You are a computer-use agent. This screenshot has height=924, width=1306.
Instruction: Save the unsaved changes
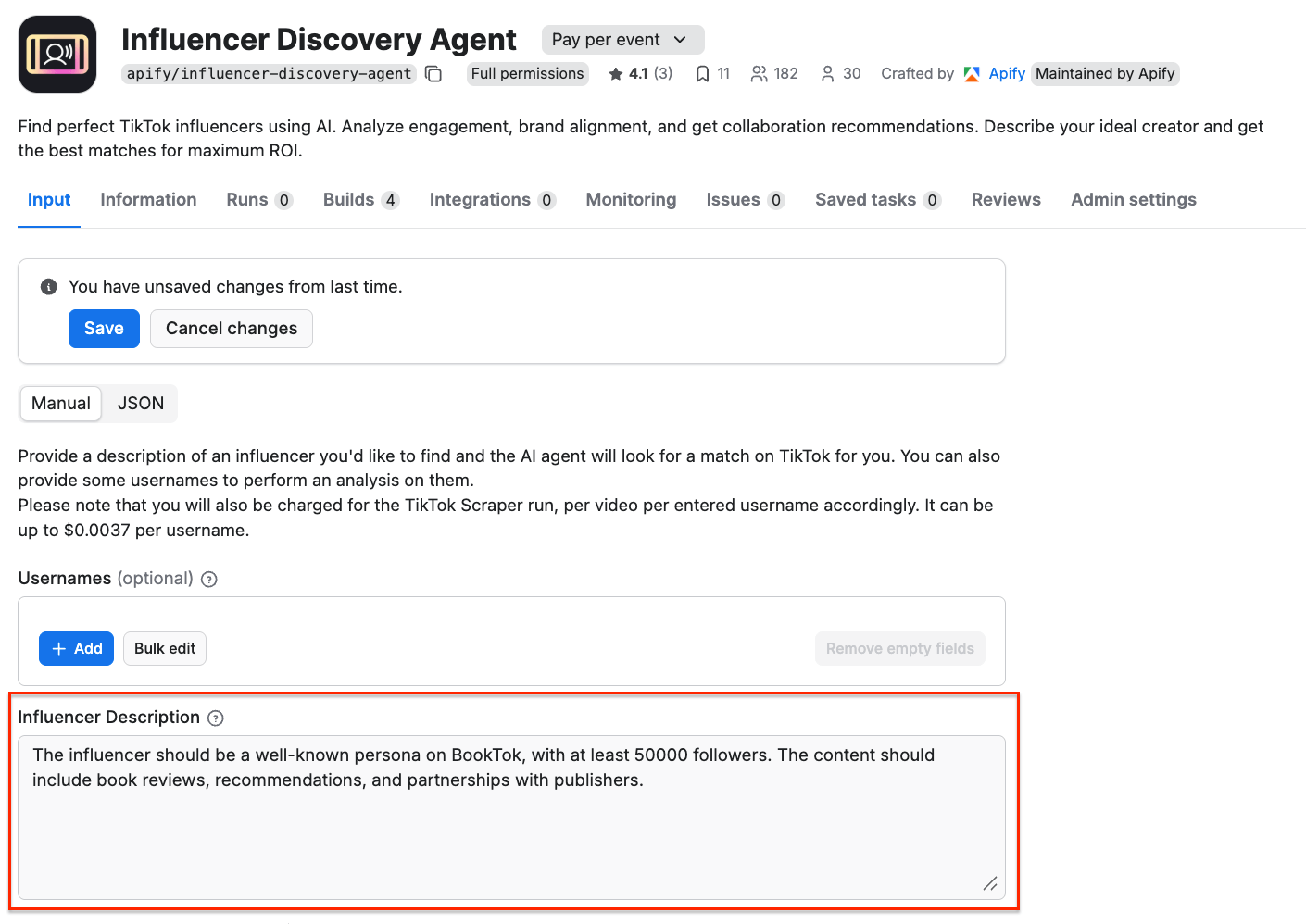pyautogui.click(x=104, y=329)
